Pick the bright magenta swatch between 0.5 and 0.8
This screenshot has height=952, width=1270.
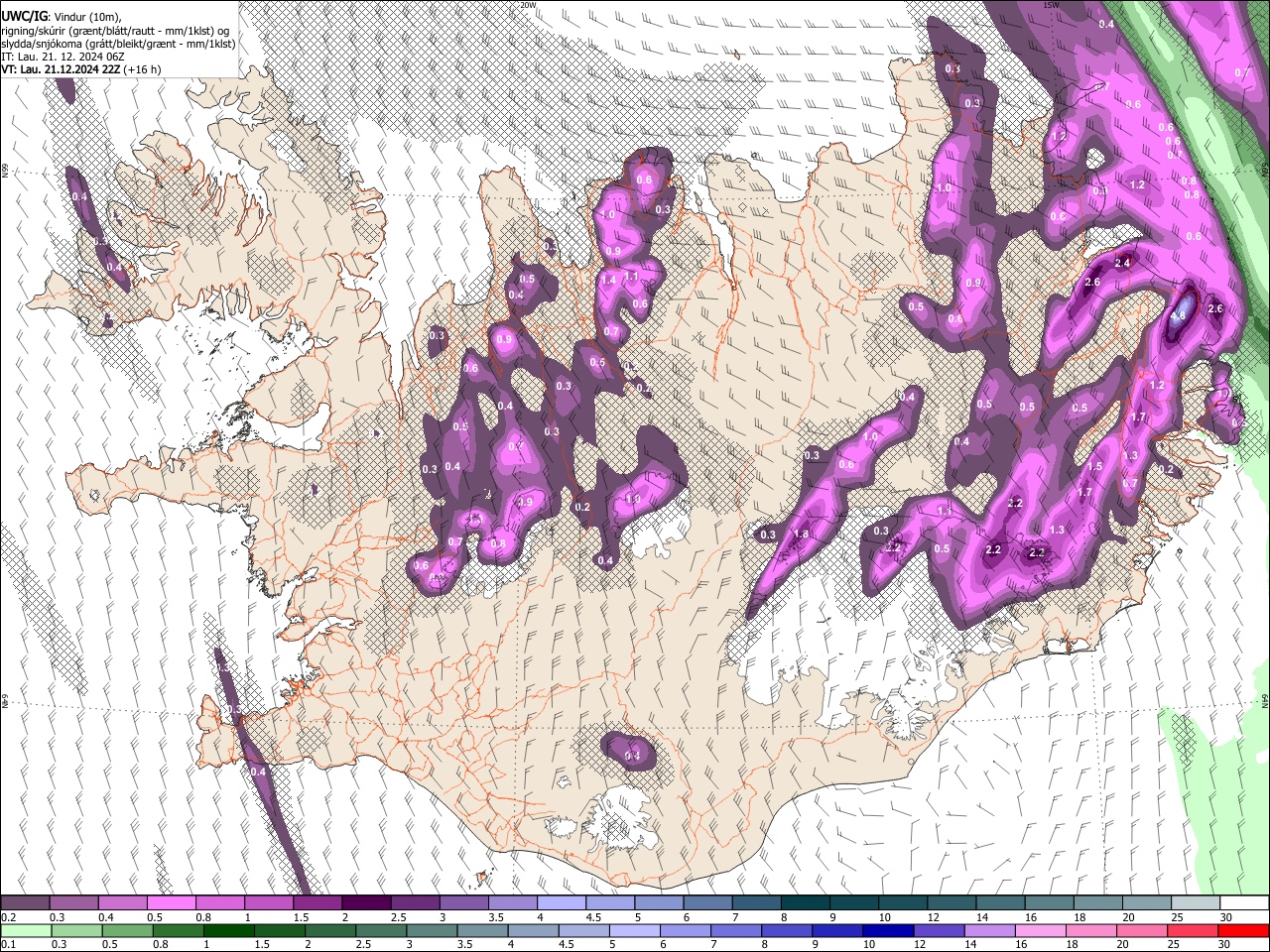[171, 903]
